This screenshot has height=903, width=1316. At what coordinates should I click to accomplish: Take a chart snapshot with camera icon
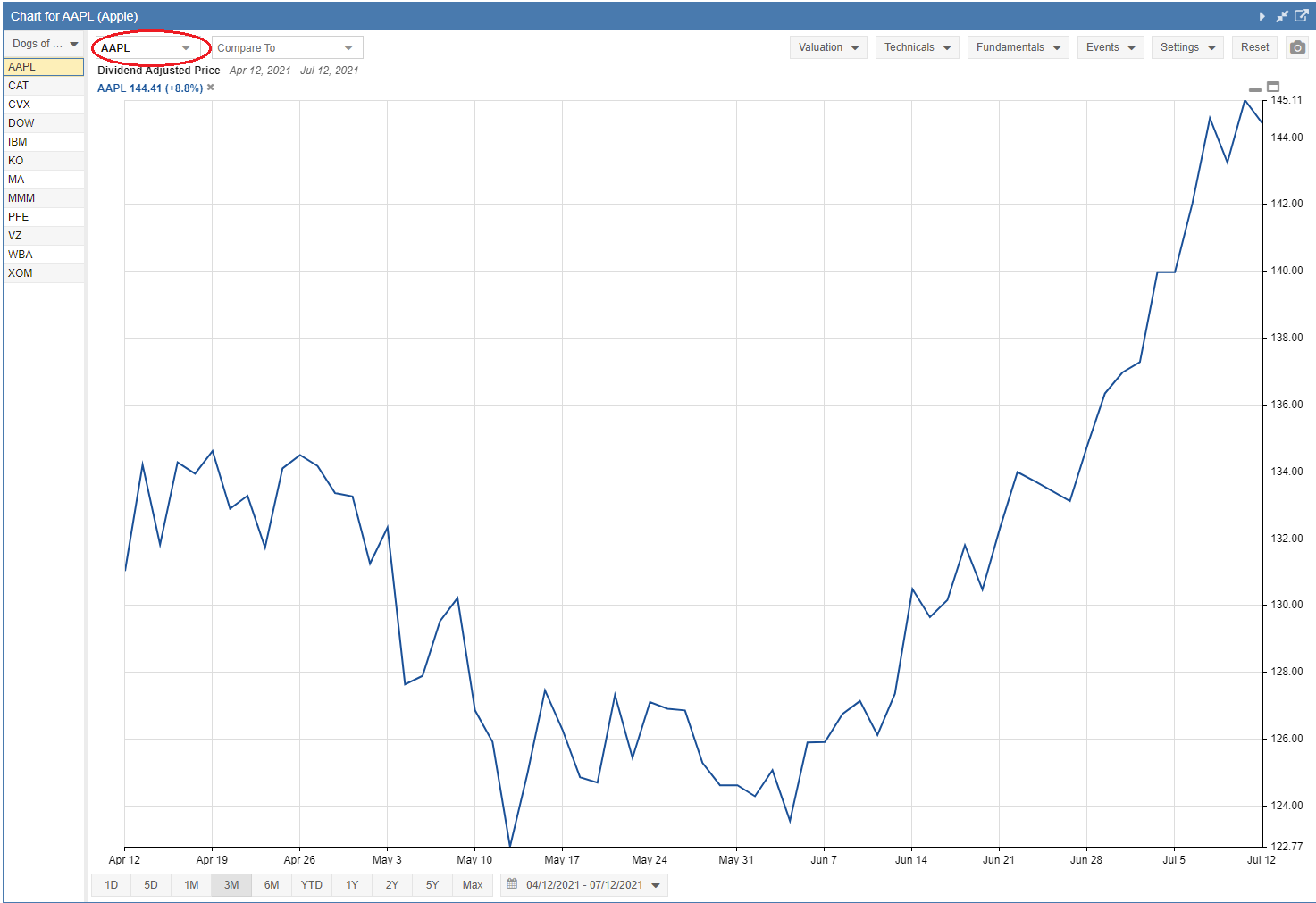click(x=1297, y=47)
